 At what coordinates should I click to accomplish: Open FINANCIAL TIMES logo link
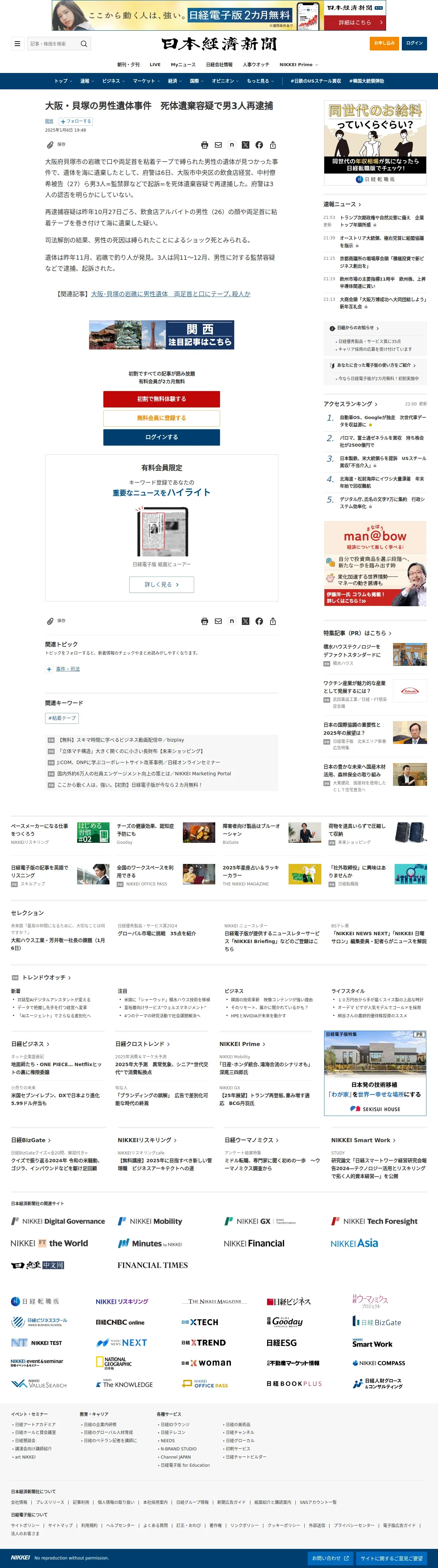152,1265
